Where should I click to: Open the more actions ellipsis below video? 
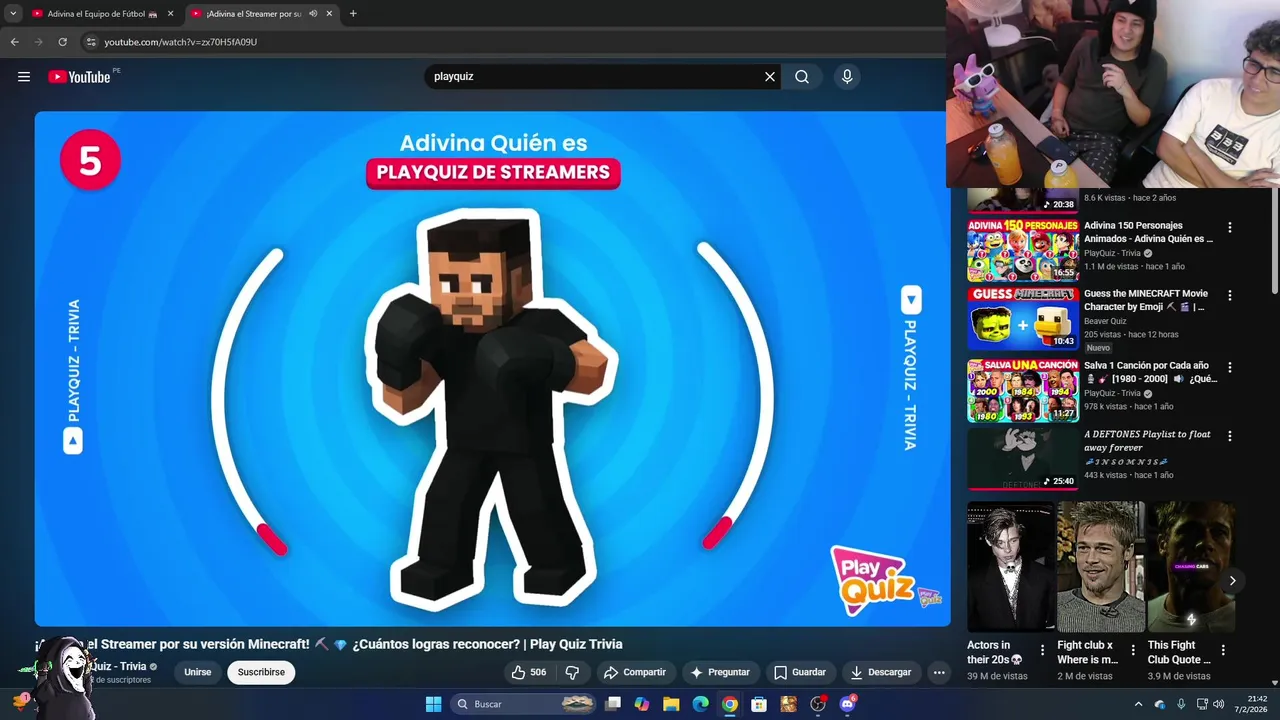939,672
